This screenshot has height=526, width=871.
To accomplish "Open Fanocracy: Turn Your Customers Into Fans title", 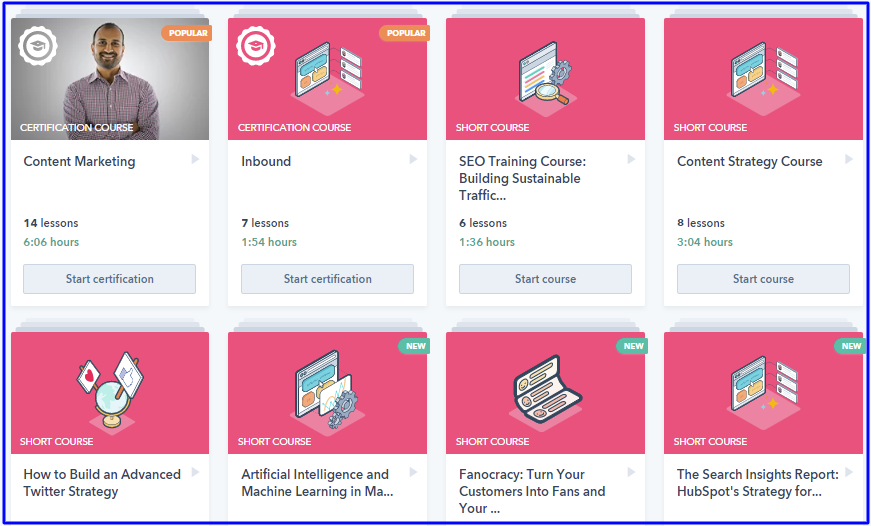I will pyautogui.click(x=532, y=490).
